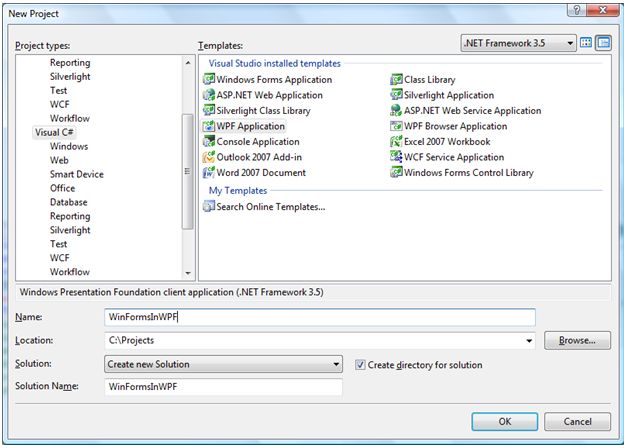Select WCF above Visual C# in tree
This screenshot has height=448, width=624.
(x=60, y=104)
